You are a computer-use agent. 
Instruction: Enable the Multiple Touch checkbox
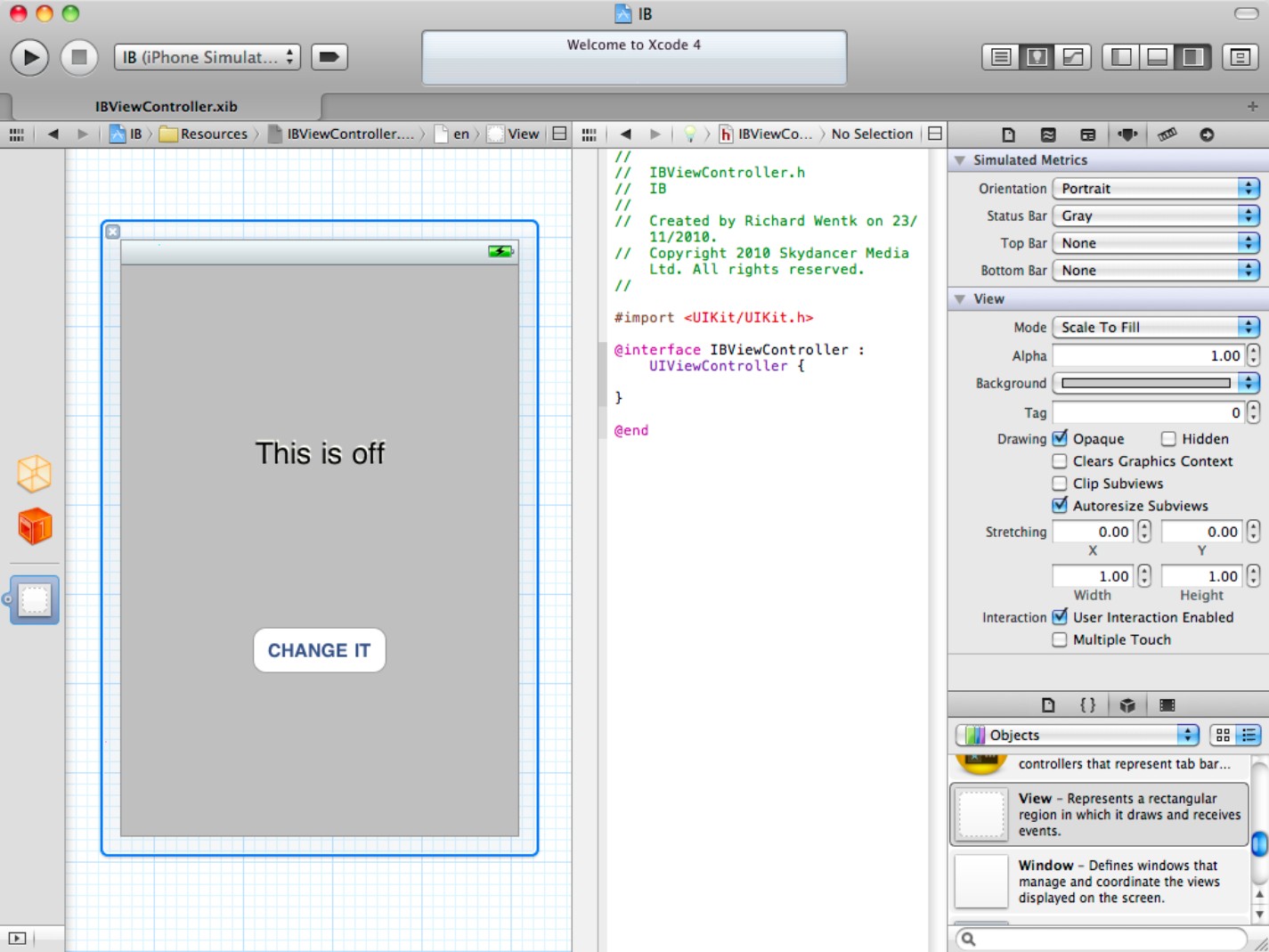[1060, 639]
